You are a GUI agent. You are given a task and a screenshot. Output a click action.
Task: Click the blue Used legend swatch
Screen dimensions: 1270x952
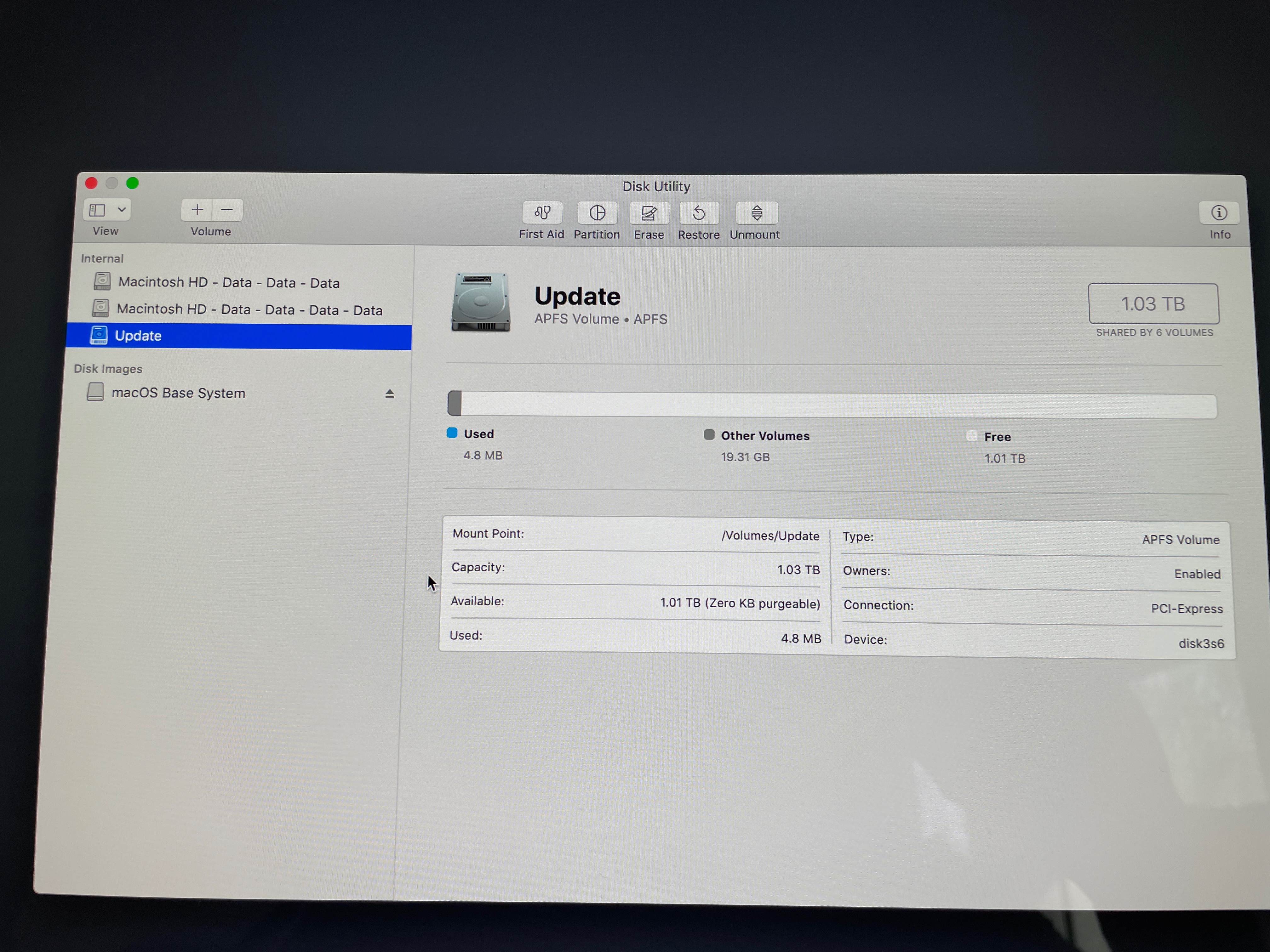(x=452, y=433)
